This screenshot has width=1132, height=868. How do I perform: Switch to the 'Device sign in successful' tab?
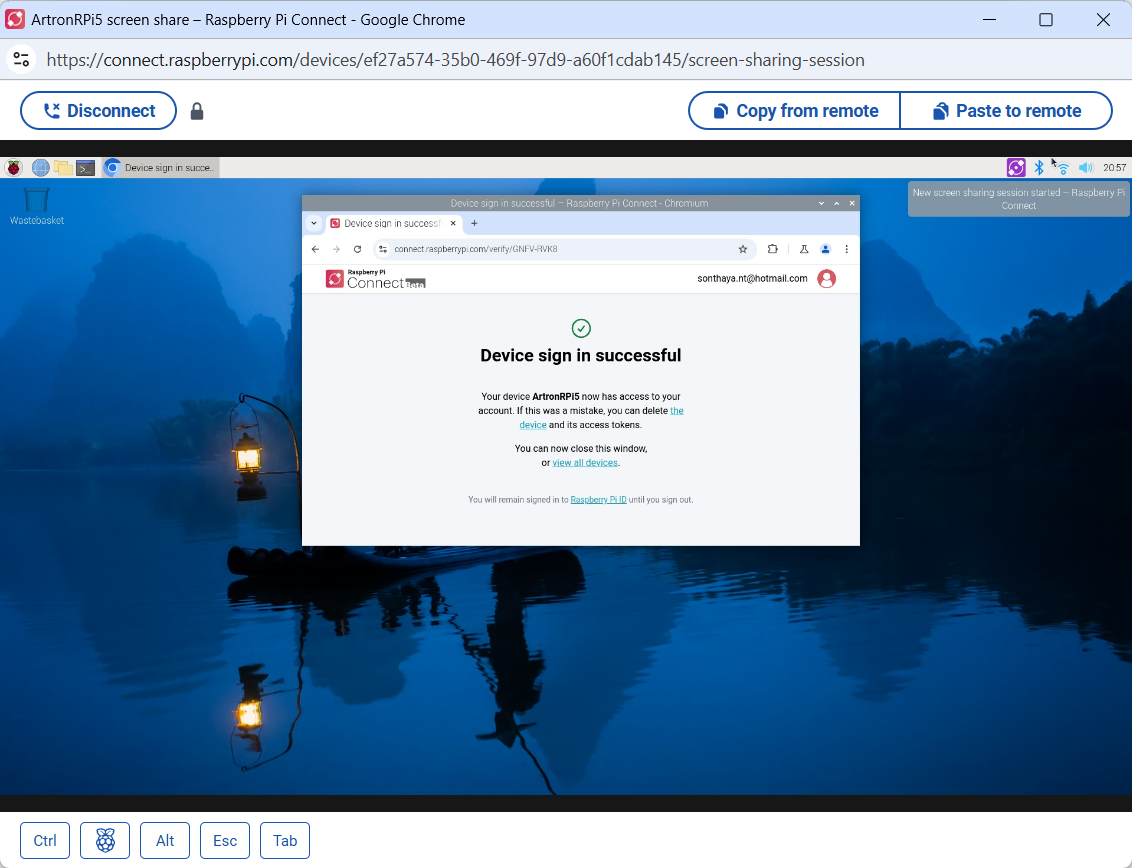pos(393,223)
